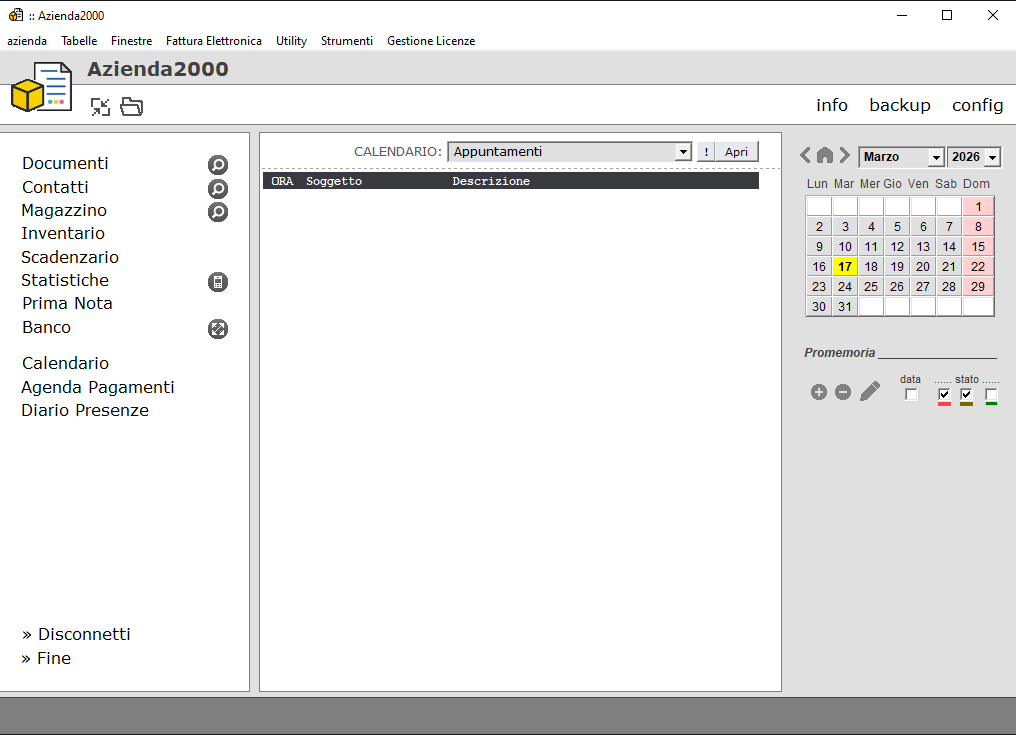Tick the green stato checkbox

click(991, 395)
